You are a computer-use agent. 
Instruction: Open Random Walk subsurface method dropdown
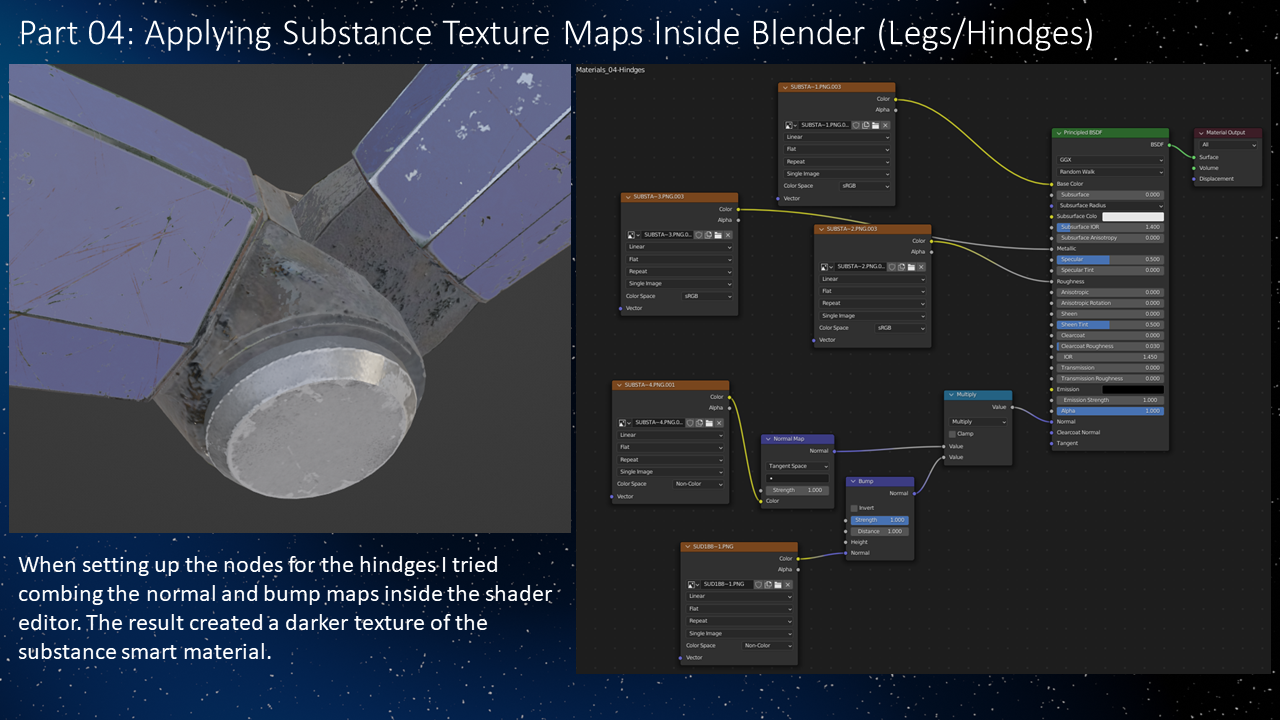(x=1110, y=172)
